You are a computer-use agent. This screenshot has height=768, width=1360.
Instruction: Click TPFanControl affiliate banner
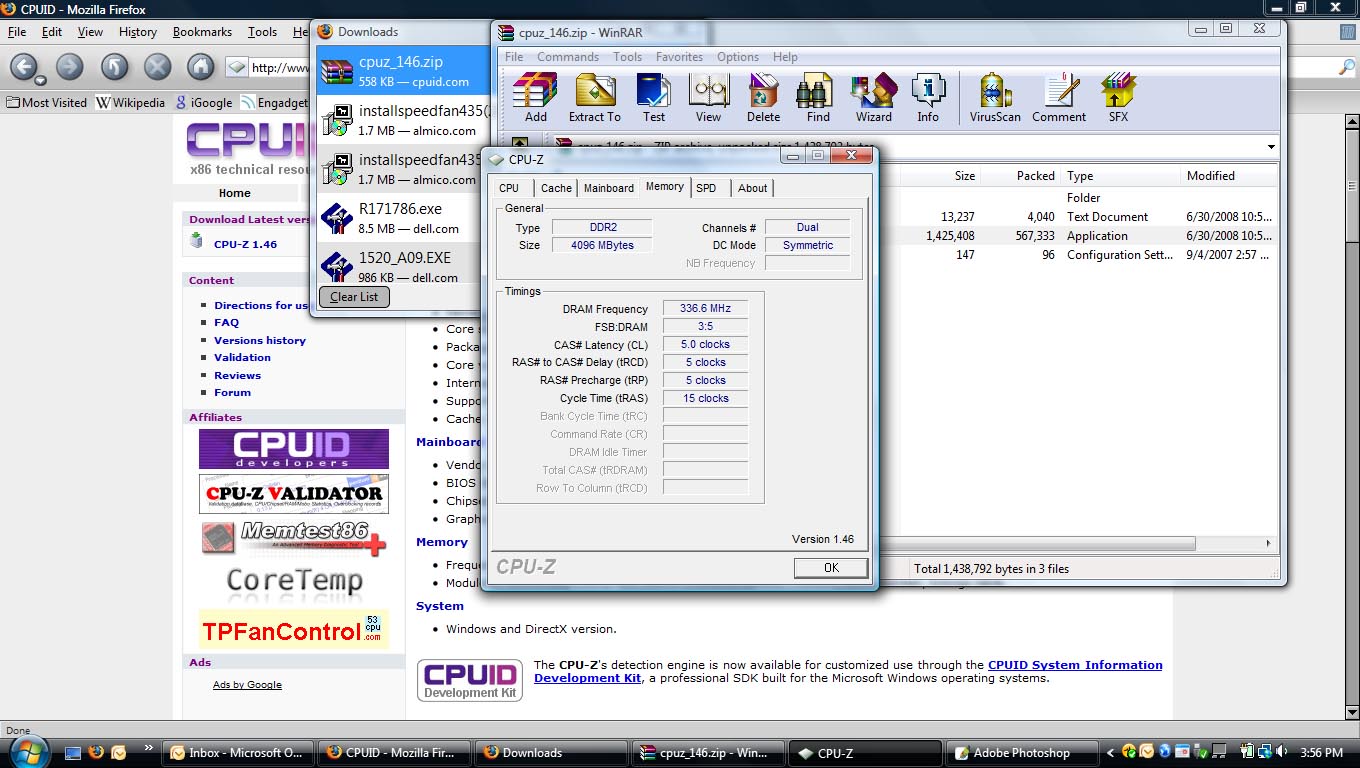point(294,630)
